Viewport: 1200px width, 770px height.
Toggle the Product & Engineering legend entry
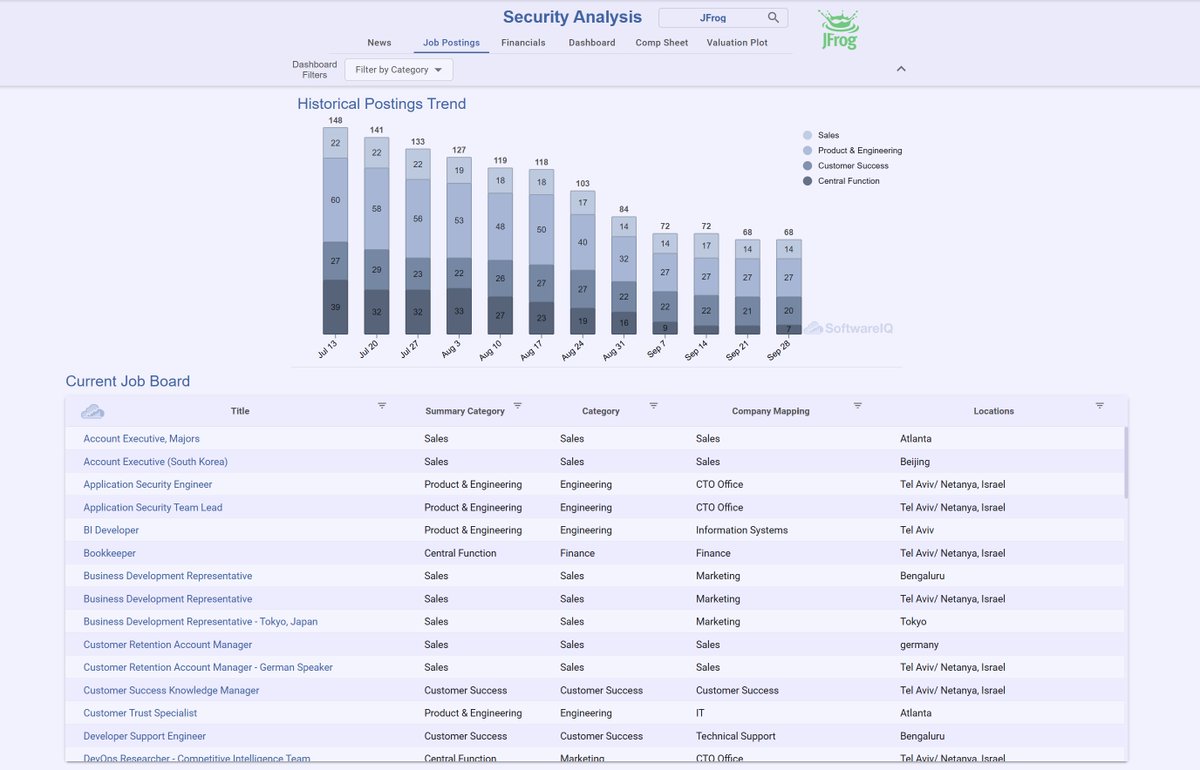coord(851,150)
